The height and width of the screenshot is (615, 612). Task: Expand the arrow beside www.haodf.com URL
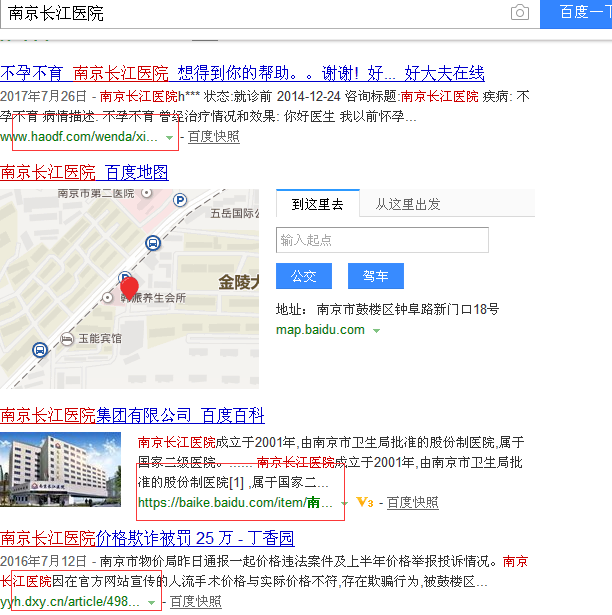click(169, 137)
